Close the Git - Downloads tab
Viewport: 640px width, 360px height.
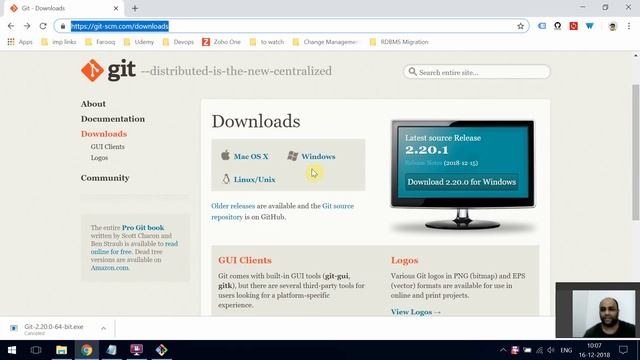click(x=116, y=8)
